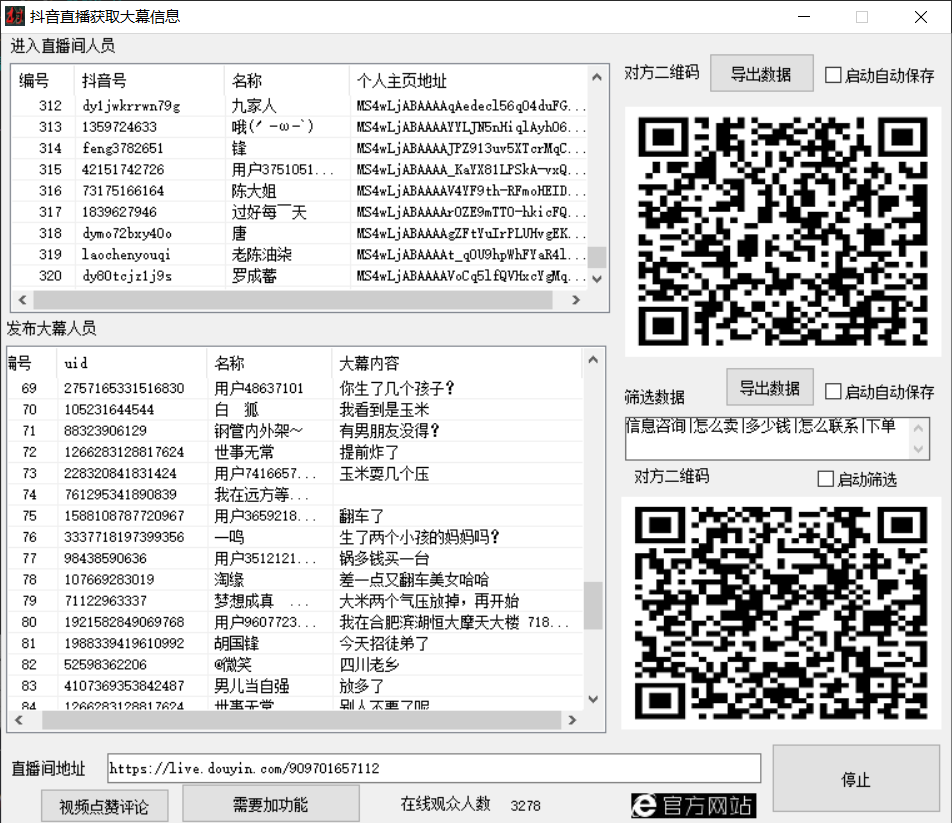Select comment row 80 about 合肥滨湖恒大

[x=295, y=621]
